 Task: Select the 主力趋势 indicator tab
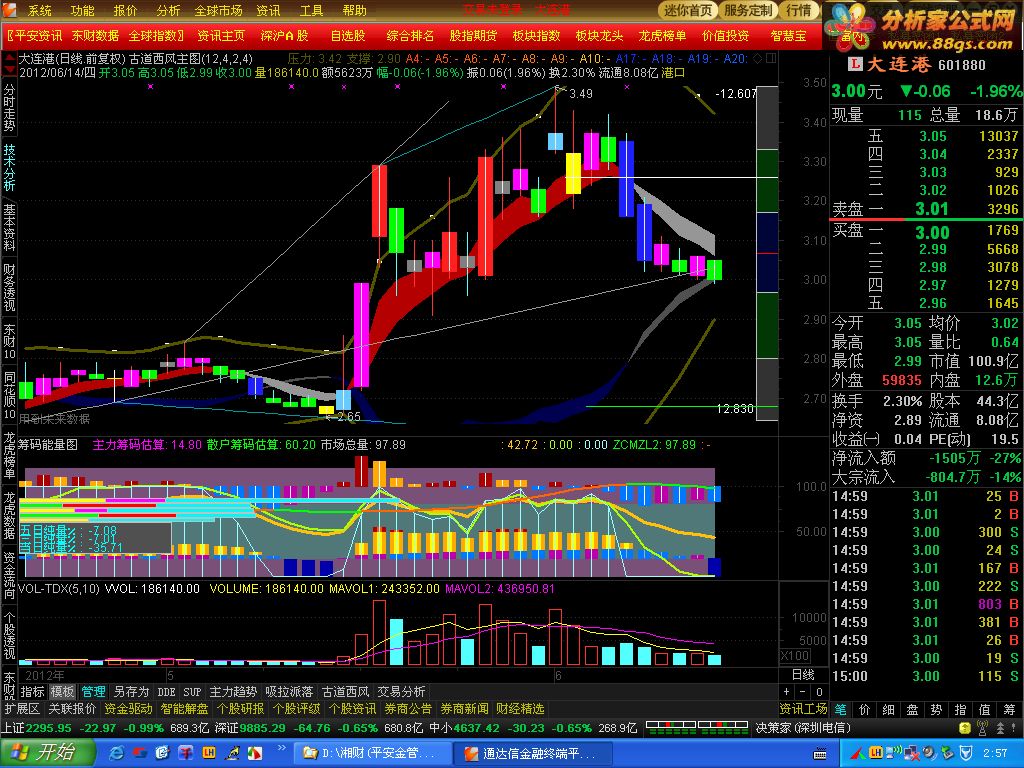[x=233, y=692]
